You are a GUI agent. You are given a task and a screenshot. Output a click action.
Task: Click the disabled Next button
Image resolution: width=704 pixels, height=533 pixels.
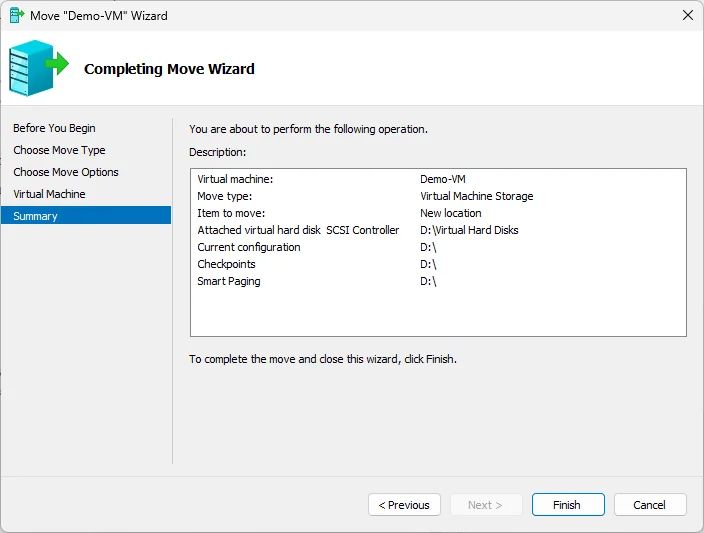pos(486,505)
